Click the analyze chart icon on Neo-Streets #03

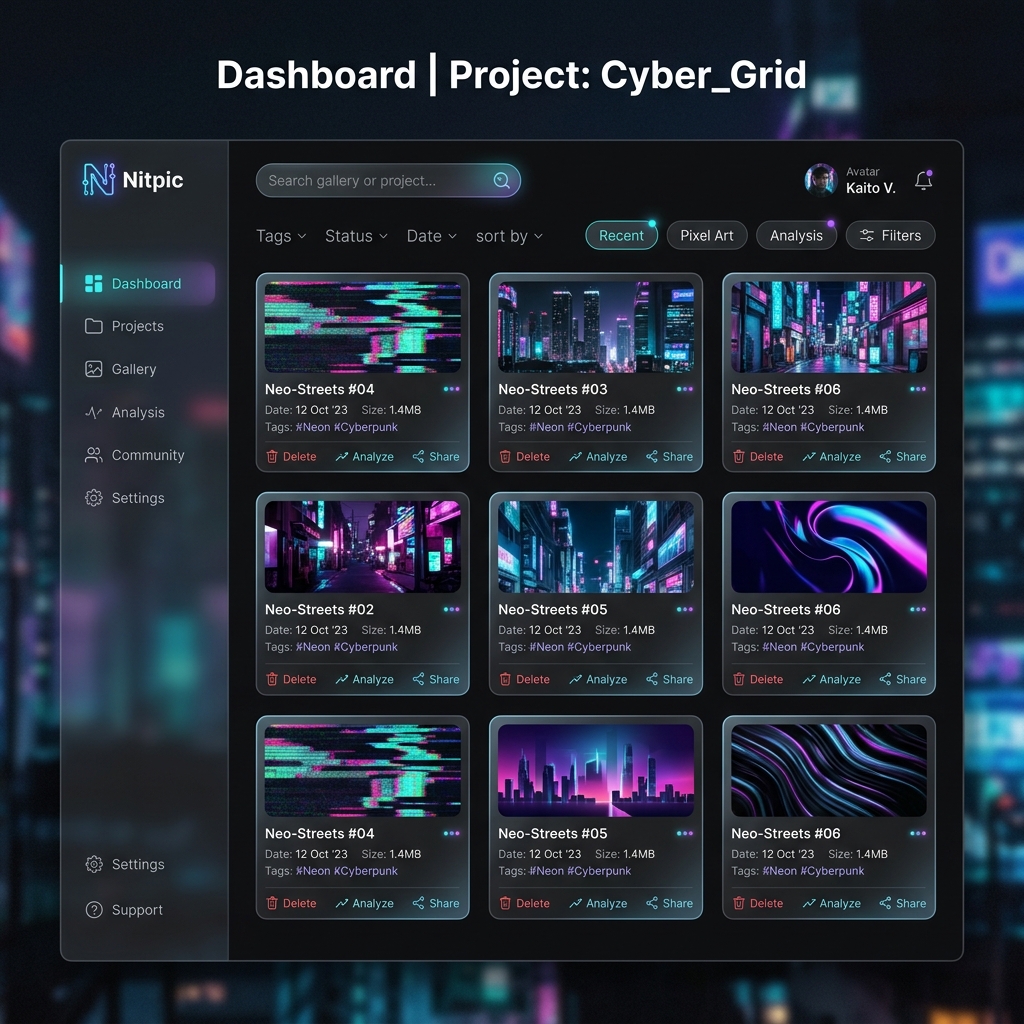[x=575, y=456]
